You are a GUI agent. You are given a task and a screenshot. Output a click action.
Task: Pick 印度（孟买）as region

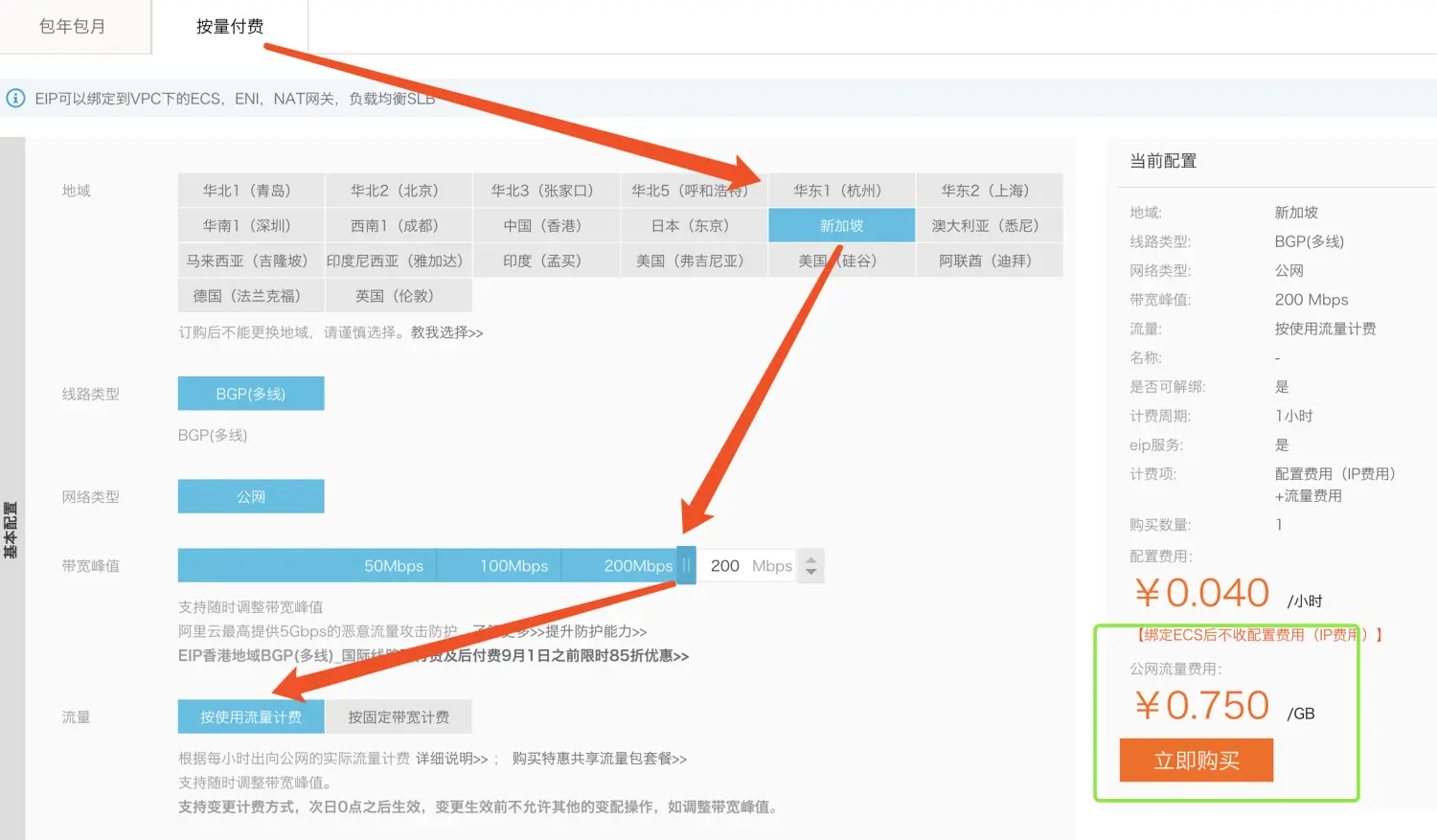tap(546, 261)
